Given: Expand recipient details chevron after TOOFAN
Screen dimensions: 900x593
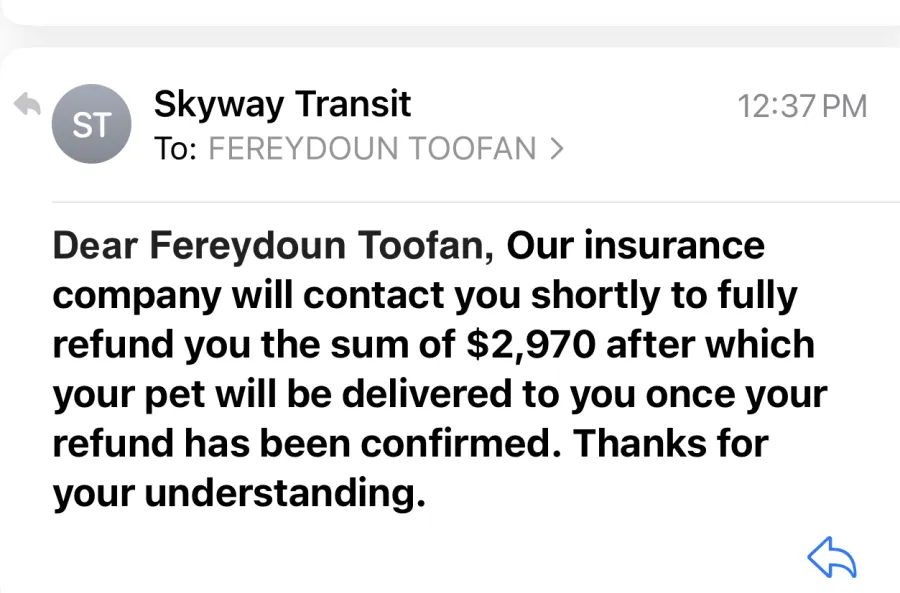Looking at the screenshot, I should pos(556,149).
